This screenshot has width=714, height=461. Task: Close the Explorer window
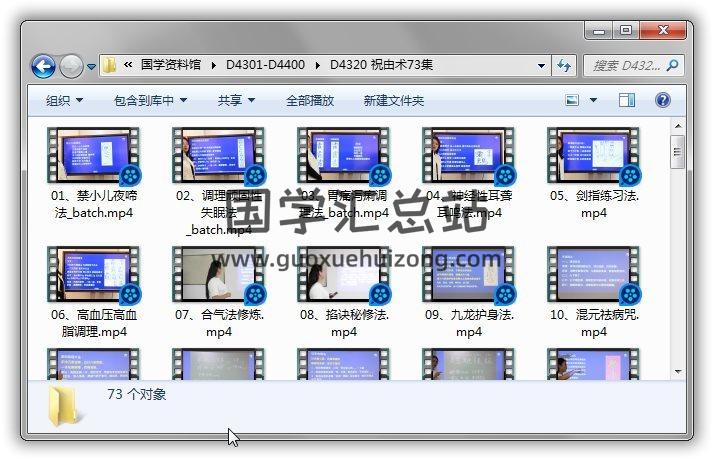coord(663,31)
